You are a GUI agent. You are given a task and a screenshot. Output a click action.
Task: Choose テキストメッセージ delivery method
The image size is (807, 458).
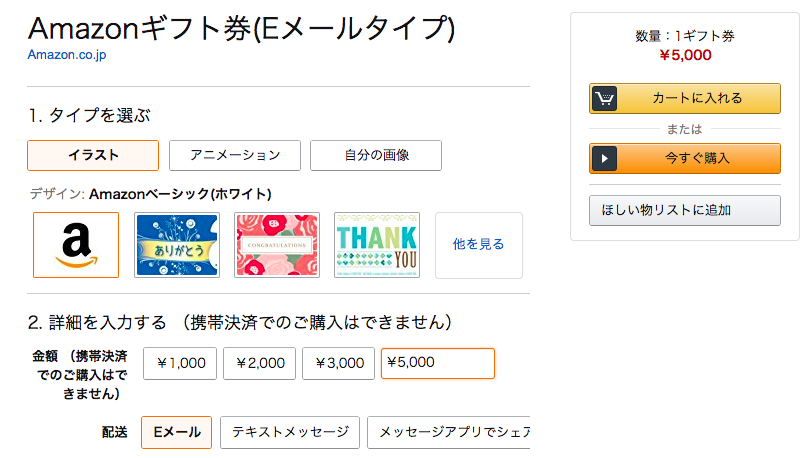tap(290, 432)
